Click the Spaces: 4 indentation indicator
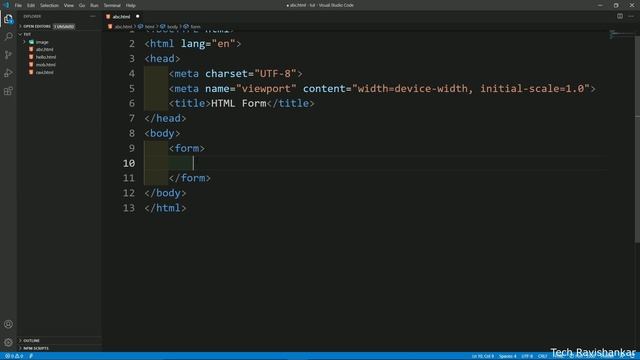 [507, 356]
